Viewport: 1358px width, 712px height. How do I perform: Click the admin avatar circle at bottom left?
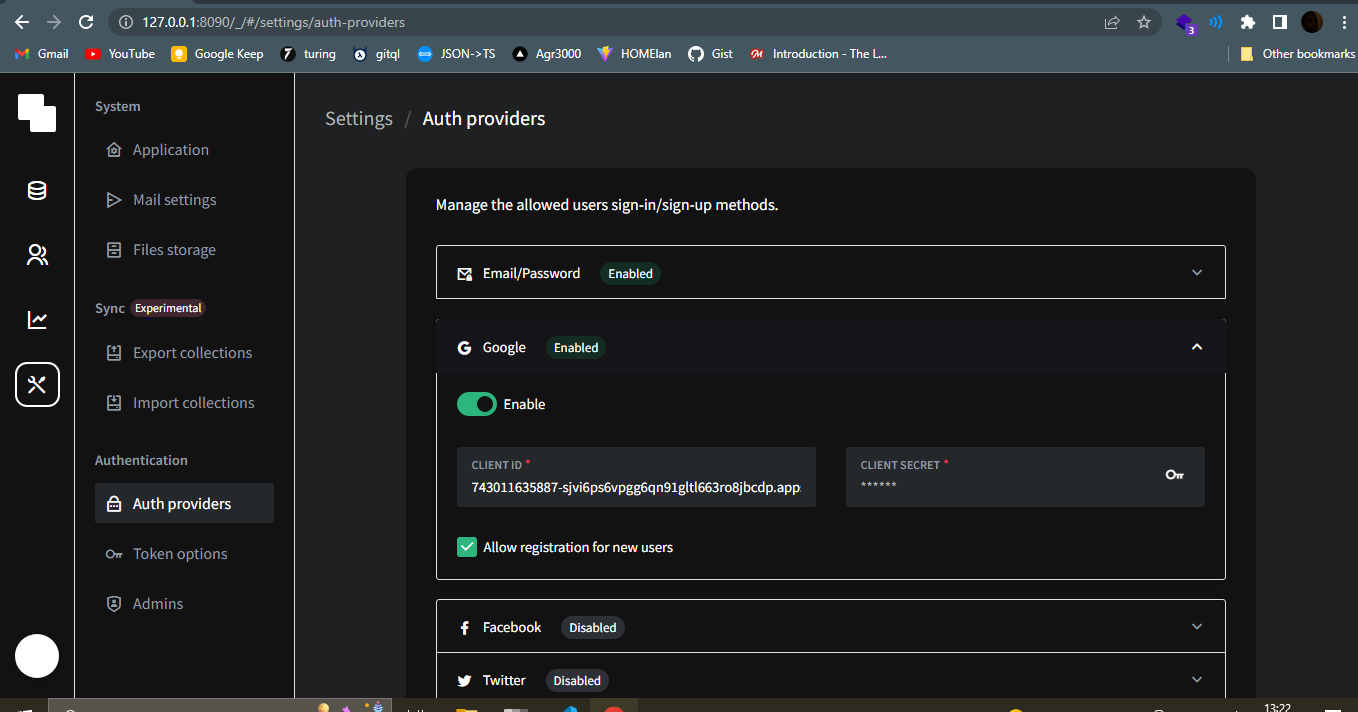(x=37, y=656)
